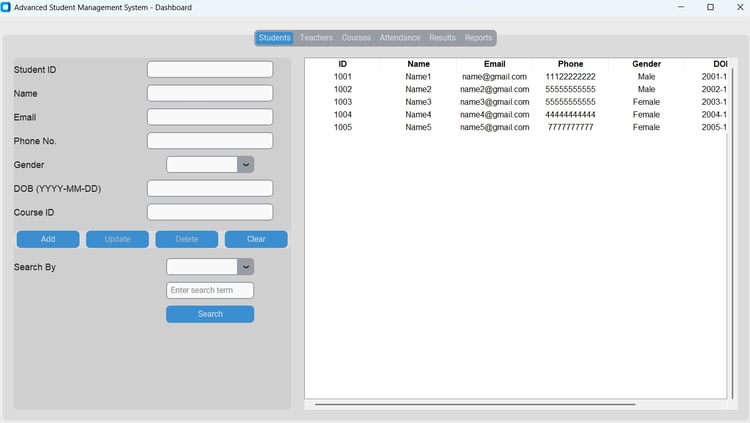750x423 pixels.
Task: Select the DOB (YYYY-MM-DD) input field
Action: coord(210,188)
